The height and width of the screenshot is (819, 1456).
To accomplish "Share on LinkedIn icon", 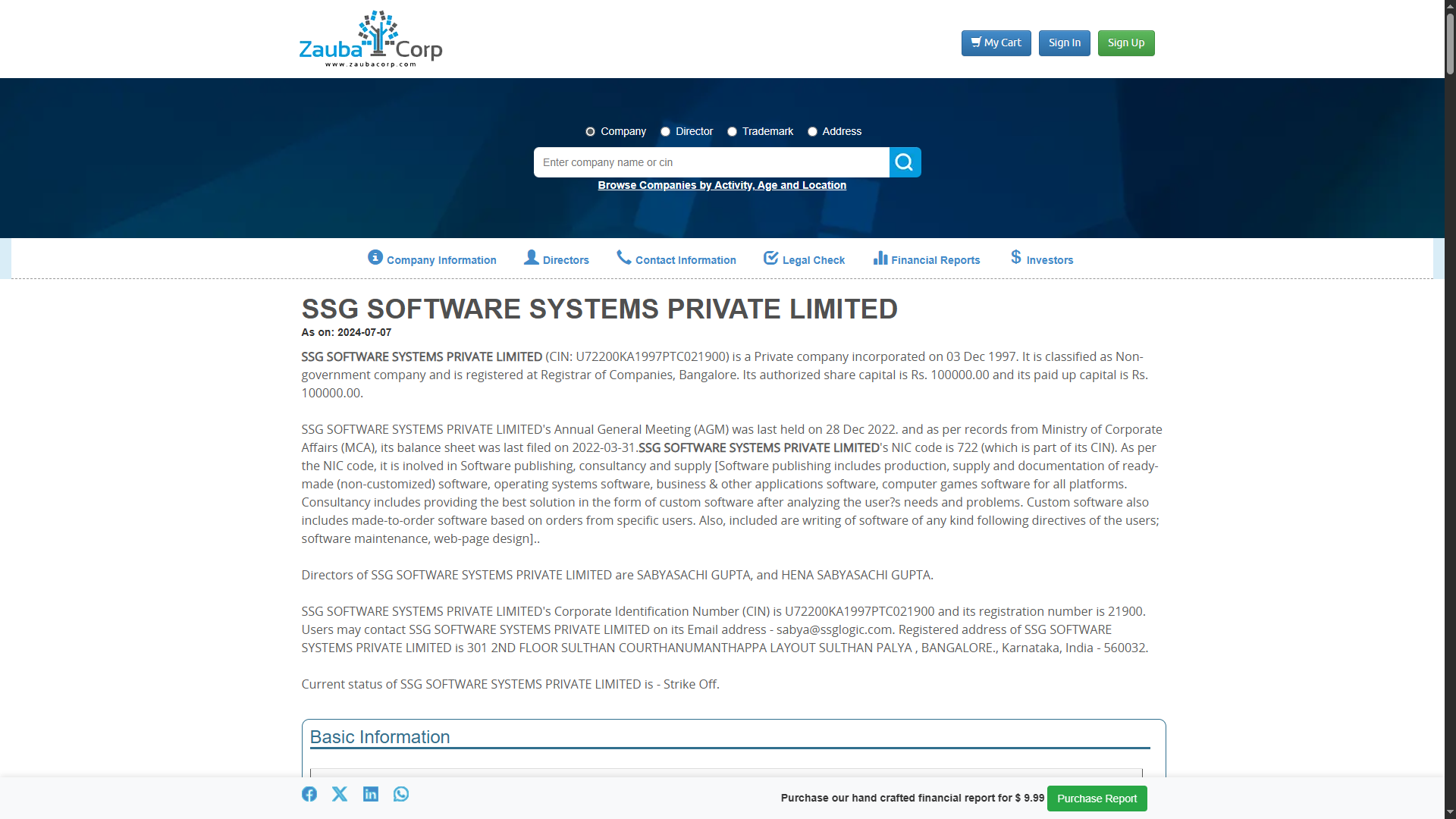I will 371,794.
